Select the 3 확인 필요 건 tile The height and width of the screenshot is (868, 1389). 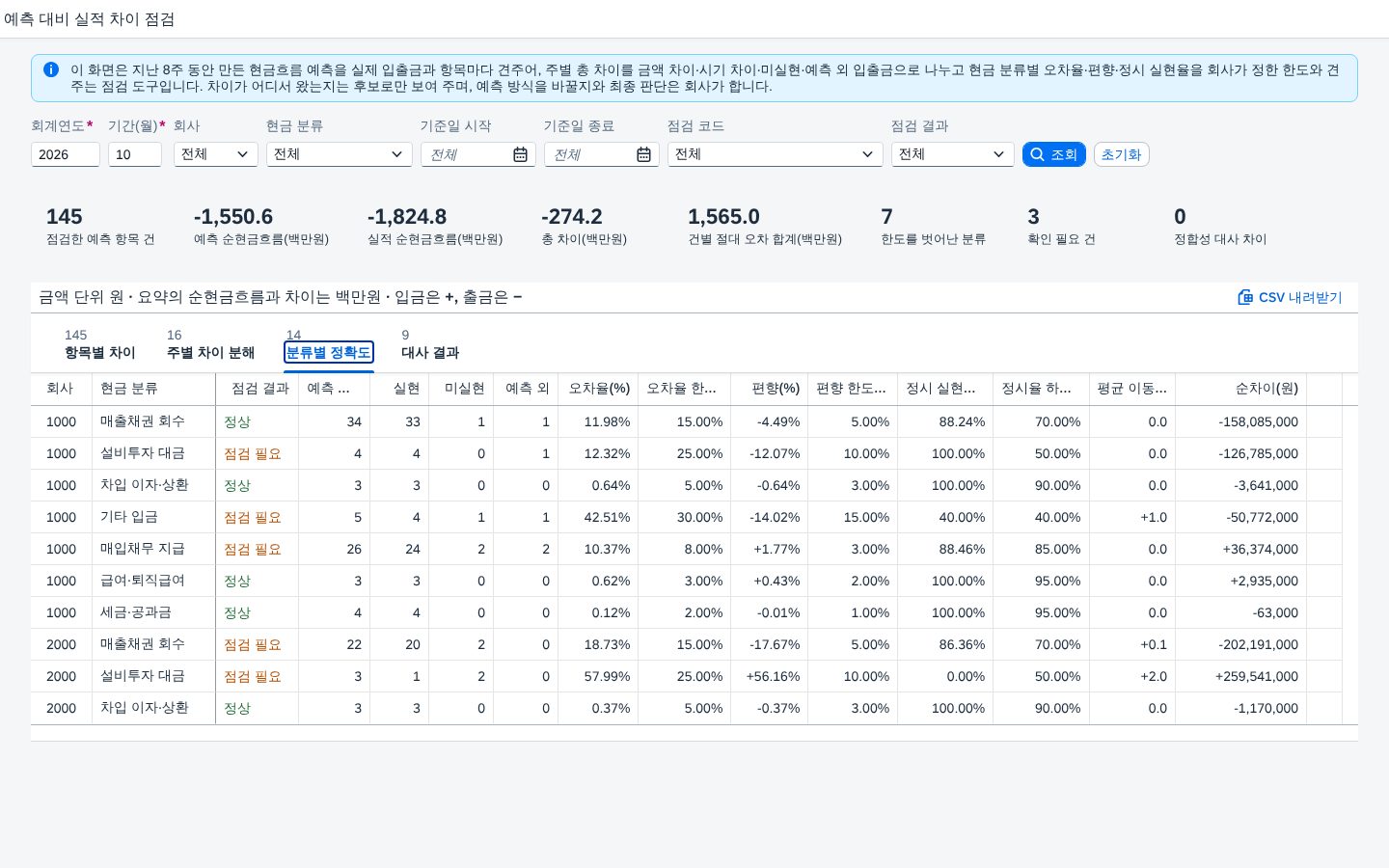pyautogui.click(x=1061, y=227)
